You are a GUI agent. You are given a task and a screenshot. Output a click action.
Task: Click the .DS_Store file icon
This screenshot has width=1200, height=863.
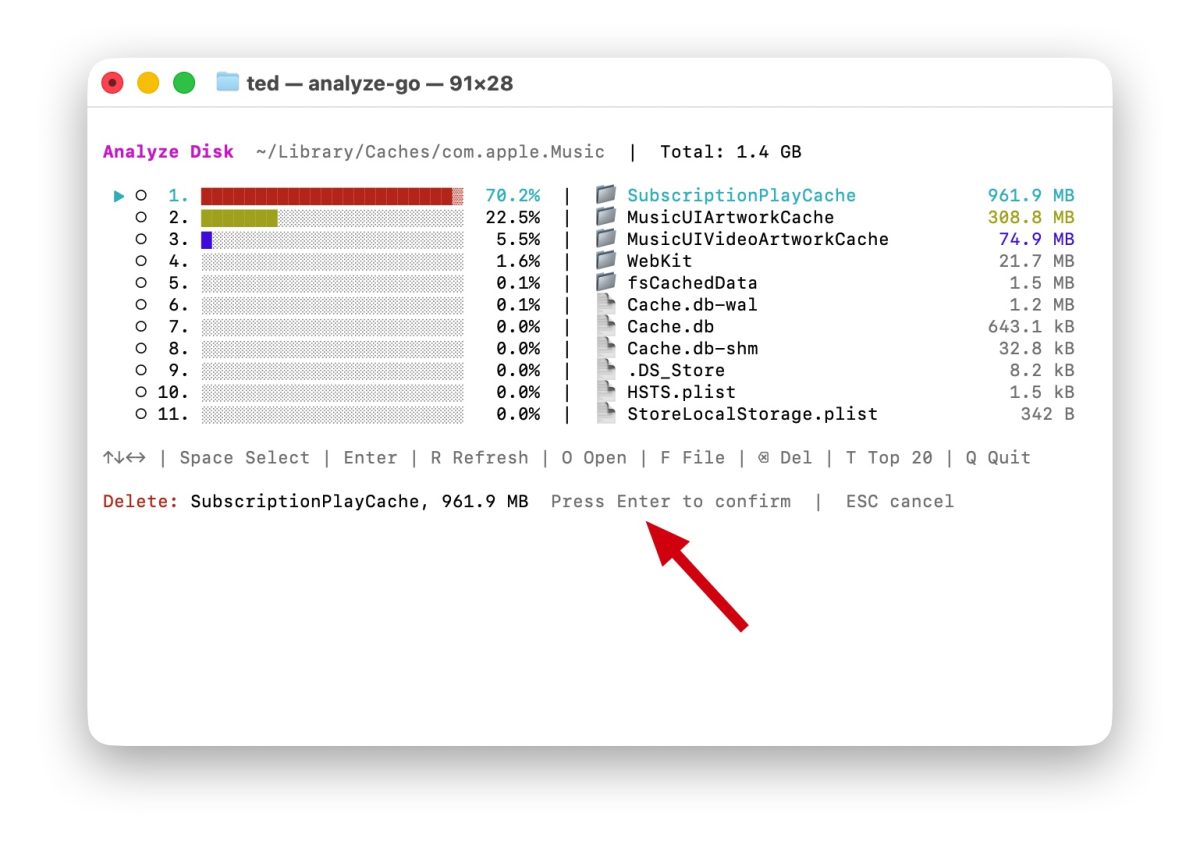pyautogui.click(x=605, y=370)
